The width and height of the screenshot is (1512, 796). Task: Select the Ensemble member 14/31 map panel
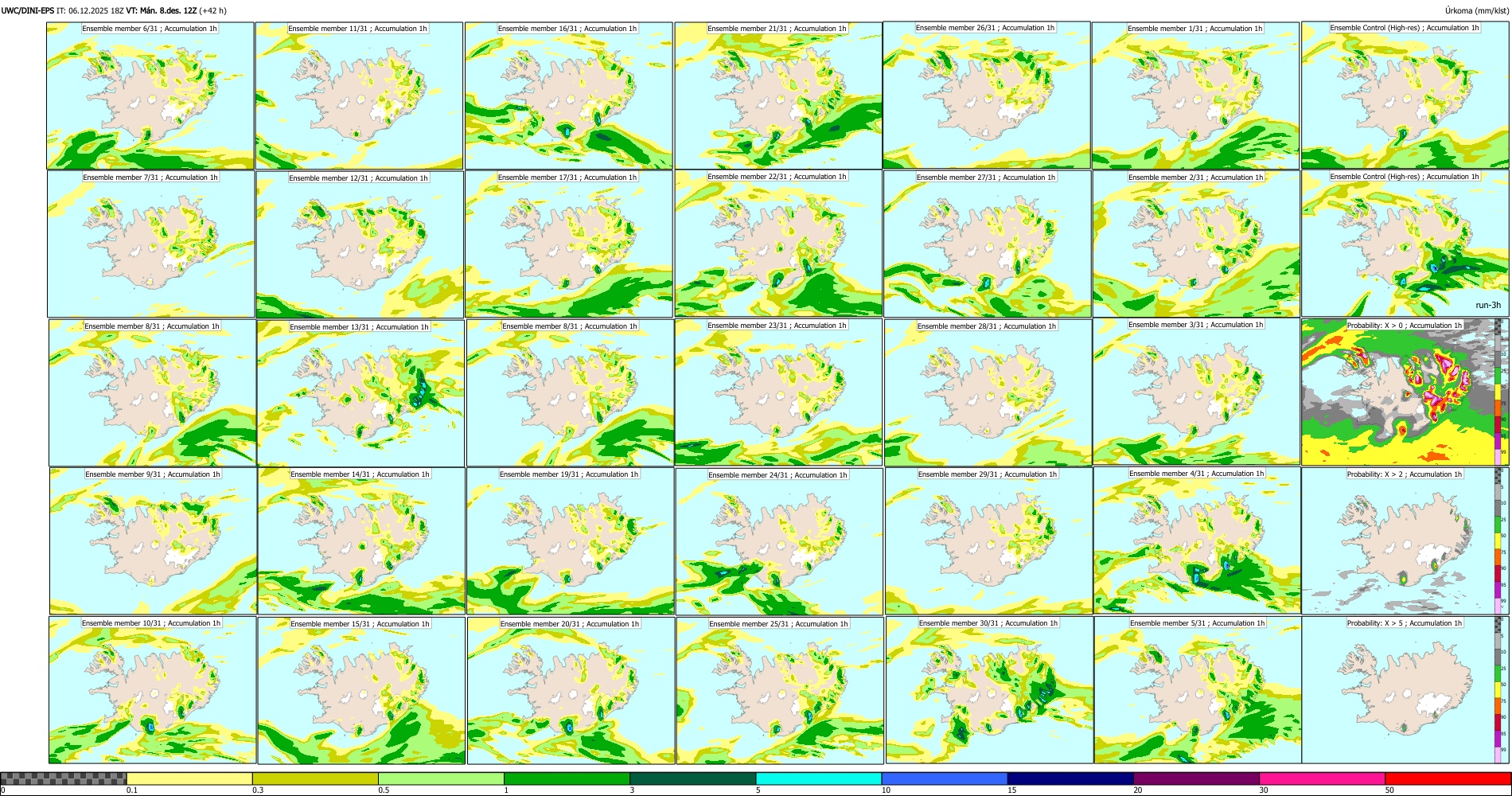[360, 541]
